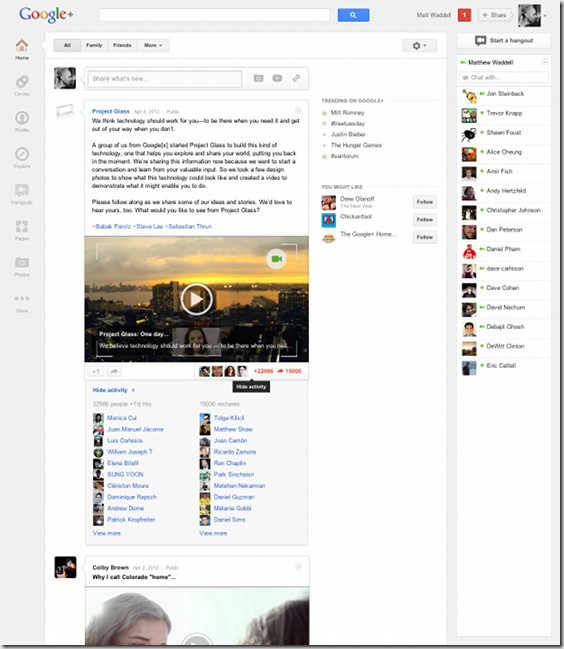Open Colby Brown author link
The width and height of the screenshot is (564, 649).
tap(110, 567)
